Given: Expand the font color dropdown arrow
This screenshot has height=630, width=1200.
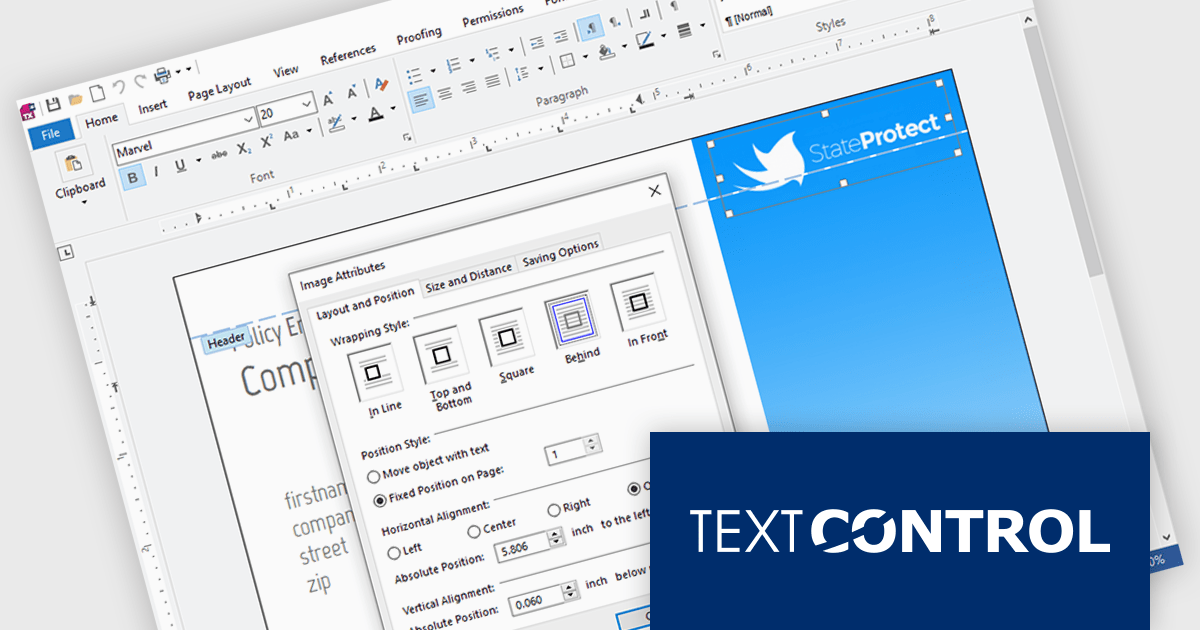Looking at the screenshot, I should tap(394, 110).
